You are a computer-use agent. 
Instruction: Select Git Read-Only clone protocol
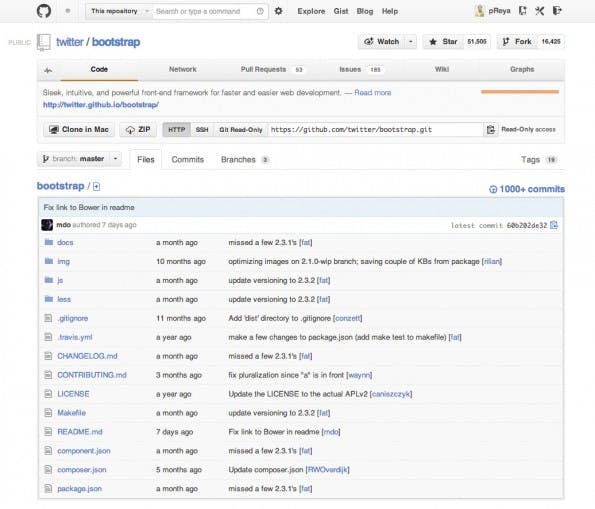[241, 129]
